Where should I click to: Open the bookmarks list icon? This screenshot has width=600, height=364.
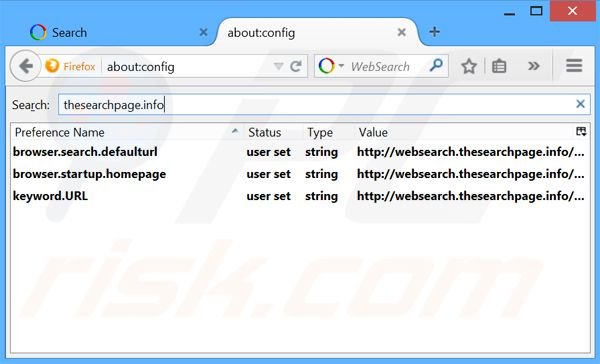tap(499, 67)
